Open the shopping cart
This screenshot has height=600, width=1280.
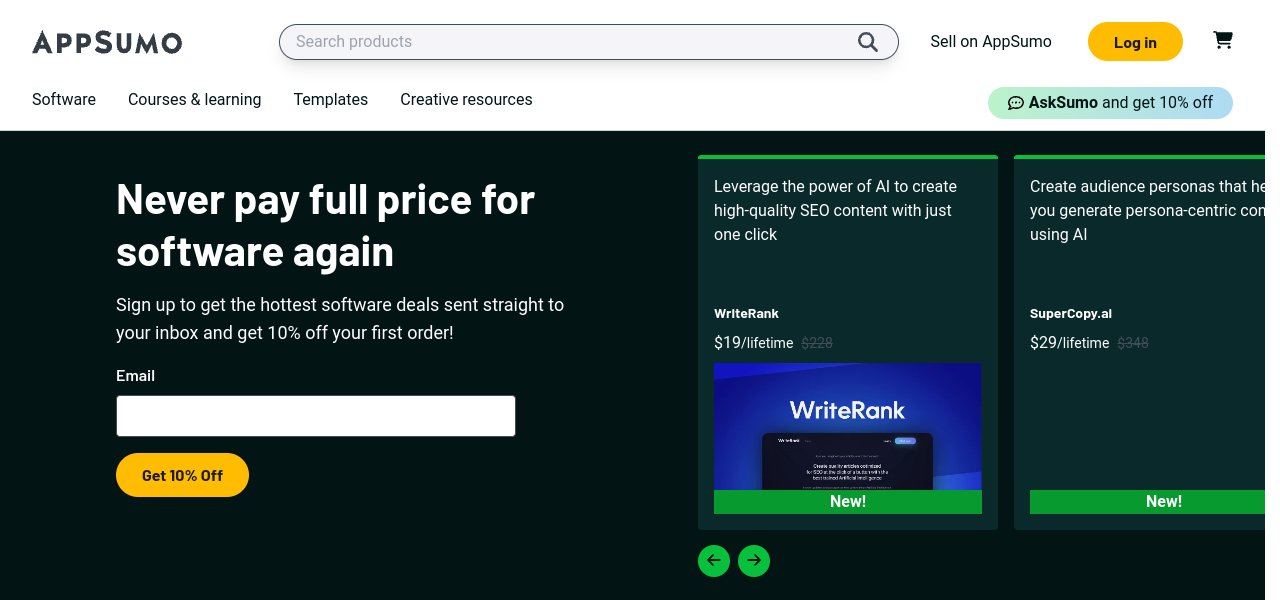coord(1222,40)
